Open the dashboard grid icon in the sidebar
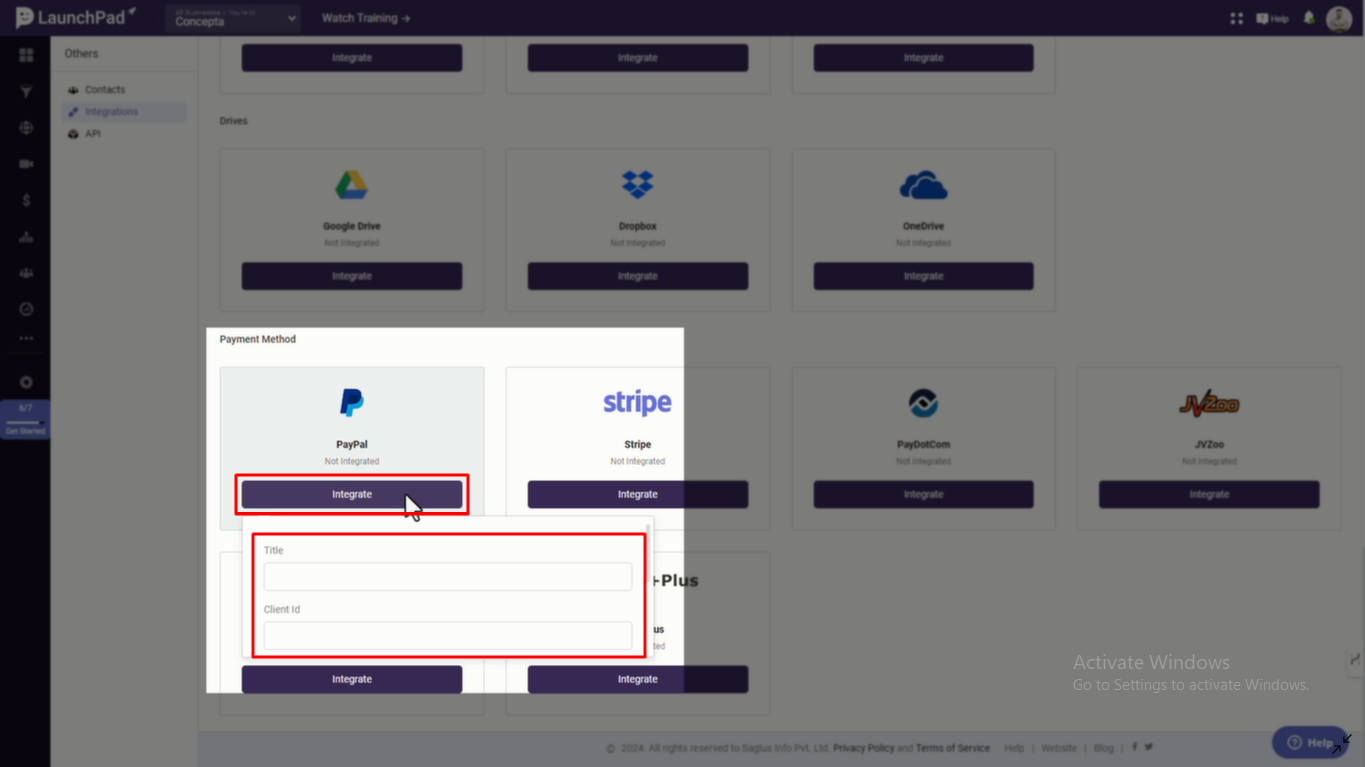This screenshot has height=767, width=1365. [x=26, y=55]
